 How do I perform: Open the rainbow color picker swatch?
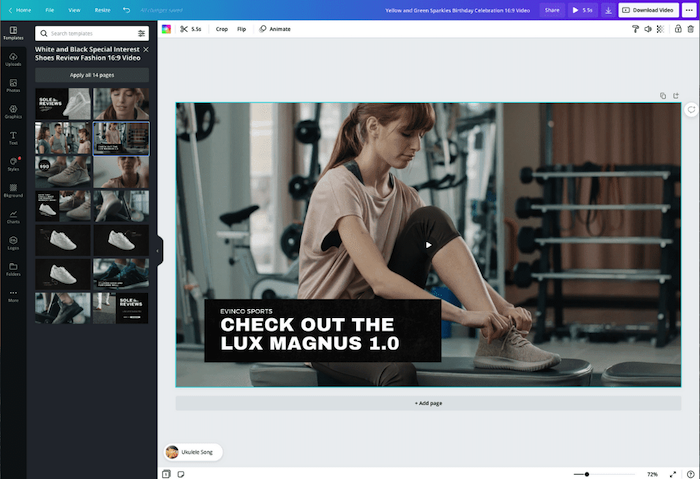click(x=166, y=29)
